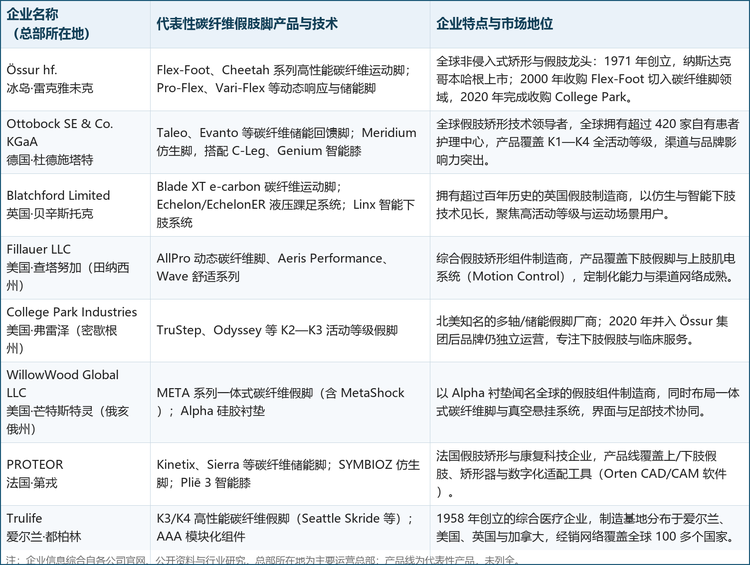Click the description mentioning Orten CAD/CAM 软件
Viewport: 750px width, 565px height.
coord(589,474)
